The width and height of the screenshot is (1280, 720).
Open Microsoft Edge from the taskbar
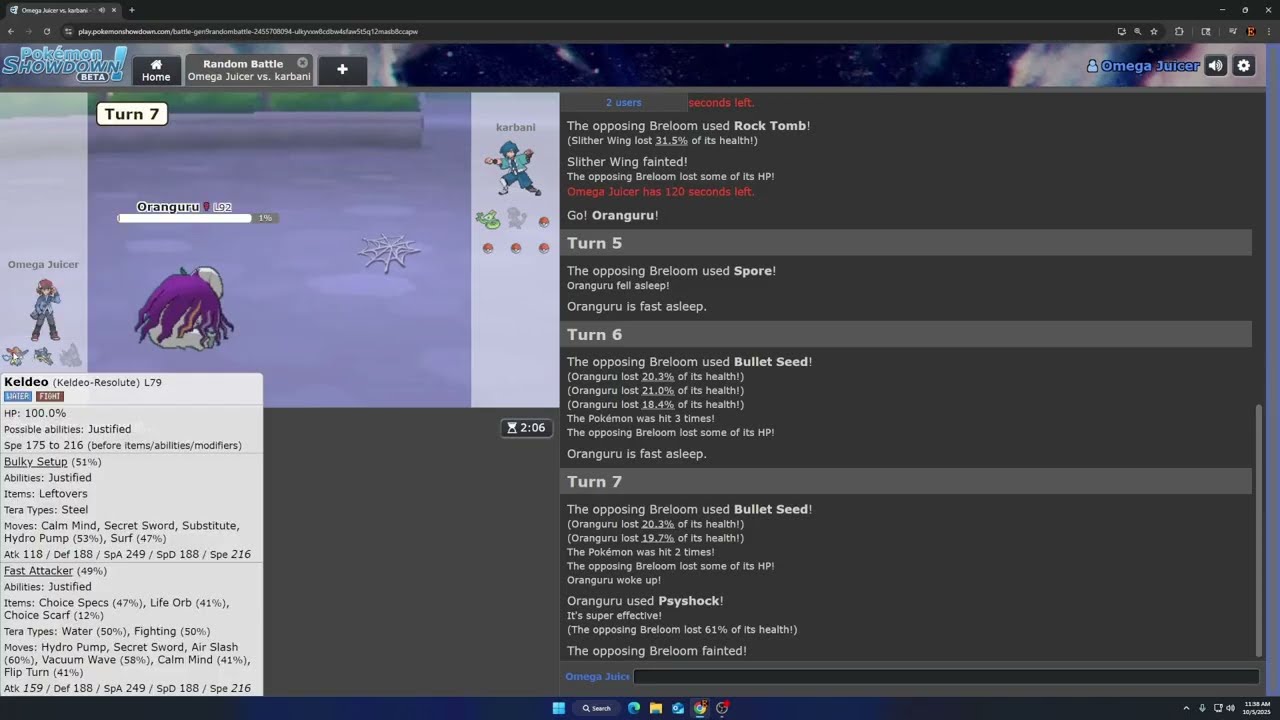[x=634, y=708]
